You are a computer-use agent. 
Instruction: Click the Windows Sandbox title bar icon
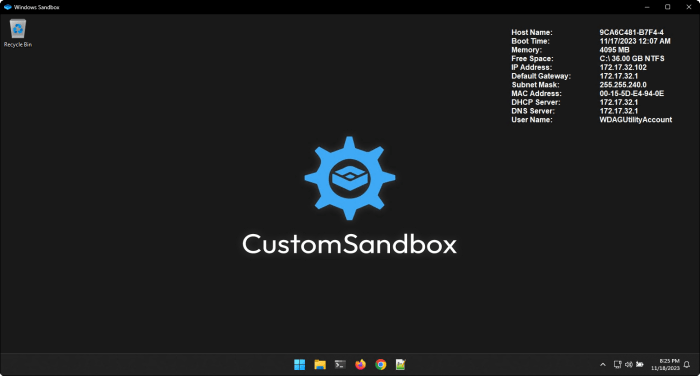(8, 7)
